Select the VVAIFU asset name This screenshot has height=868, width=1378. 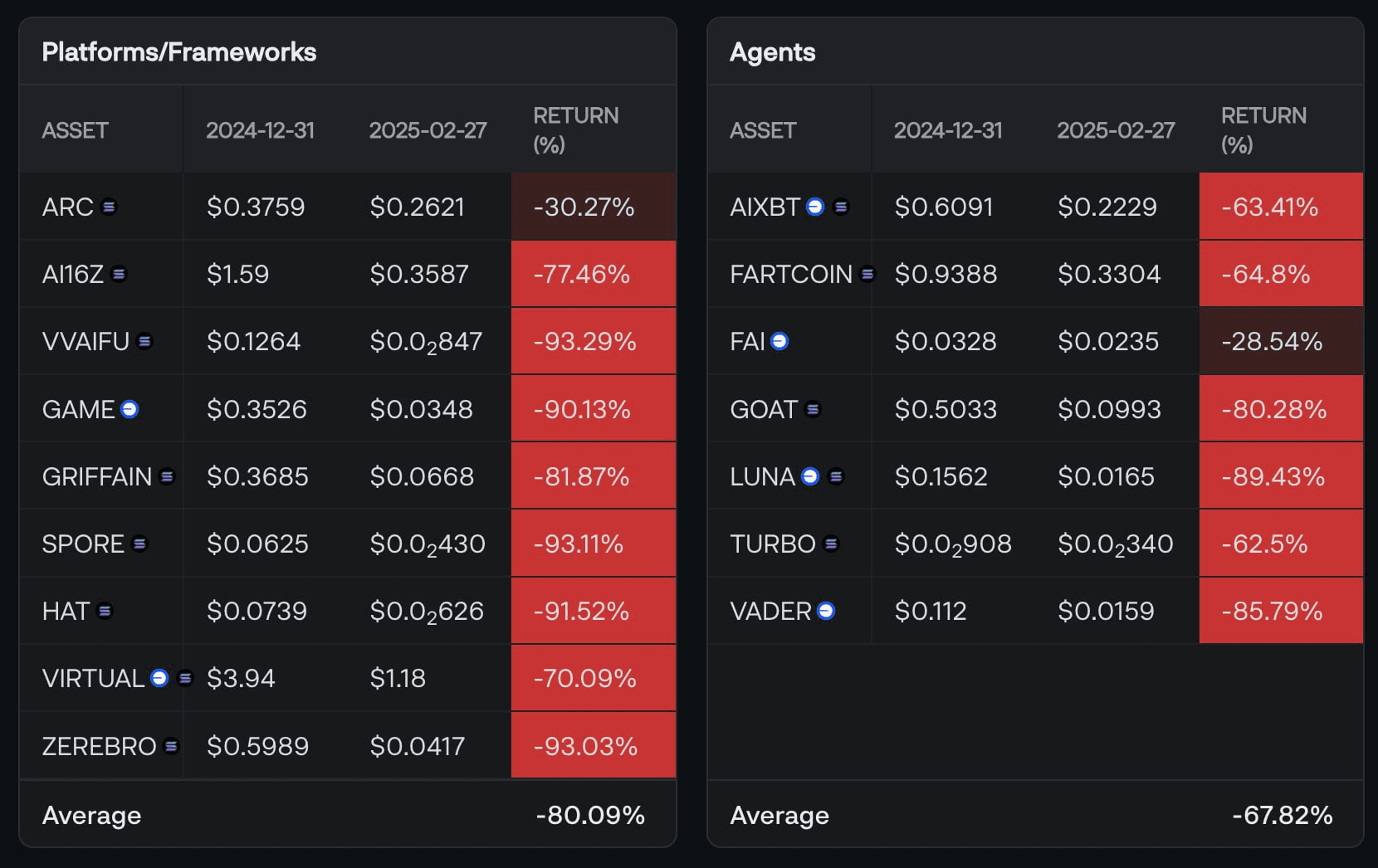[x=86, y=341]
